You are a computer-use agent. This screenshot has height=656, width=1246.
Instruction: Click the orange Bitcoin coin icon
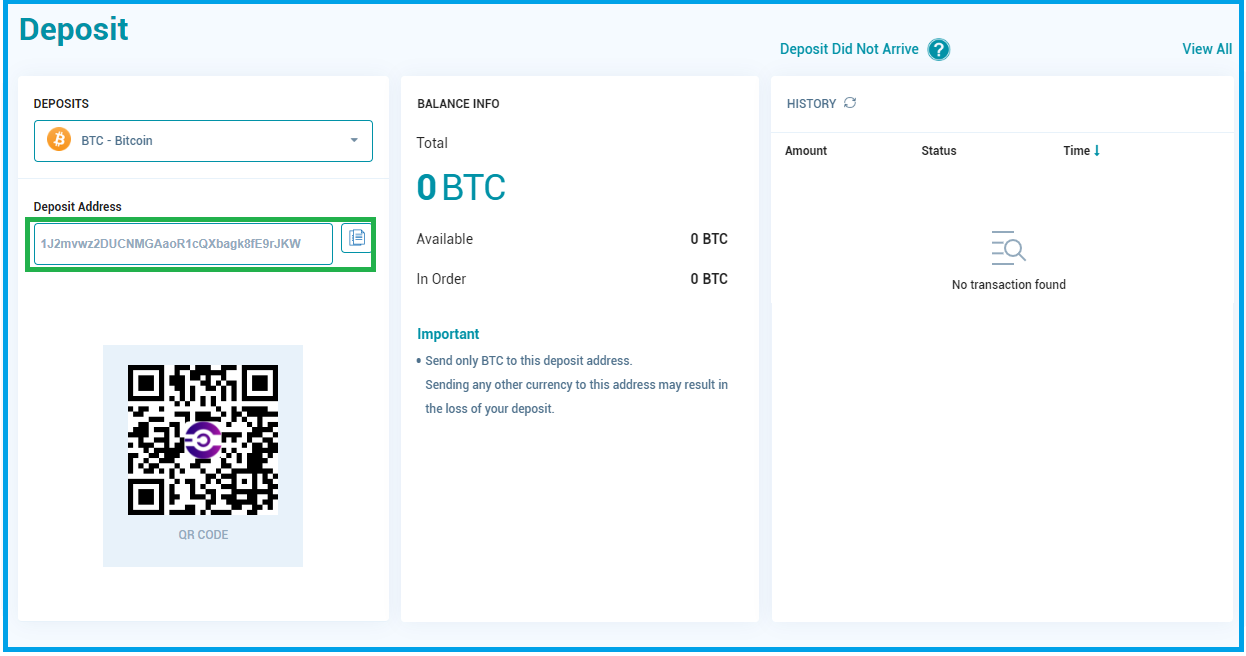[59, 140]
